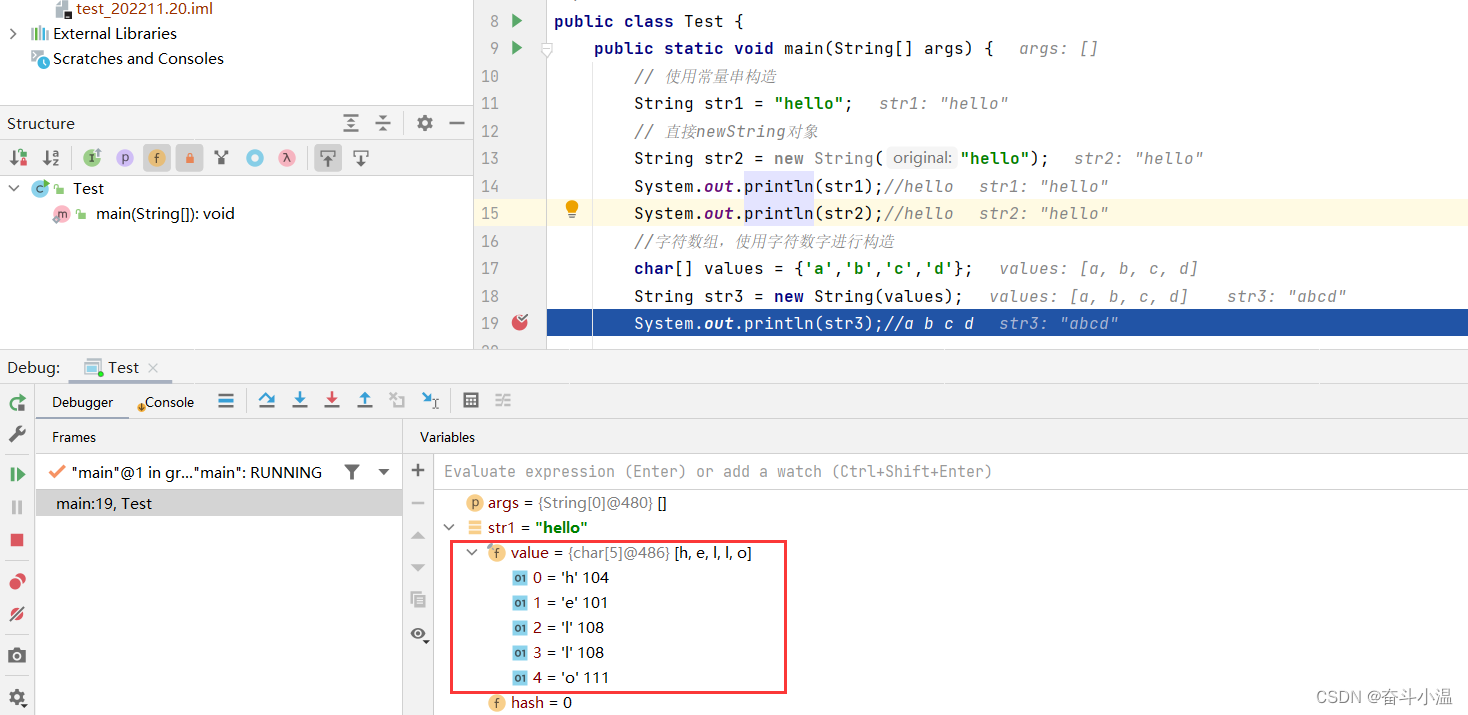
Task: Expand External Libraries in project tree
Action: point(13,33)
